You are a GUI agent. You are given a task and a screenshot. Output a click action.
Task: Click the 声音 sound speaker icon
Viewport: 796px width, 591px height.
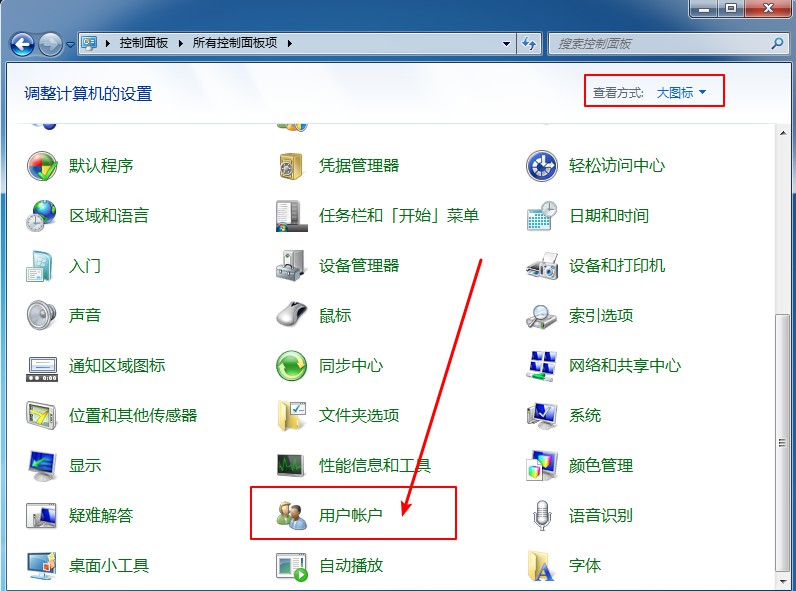click(42, 316)
